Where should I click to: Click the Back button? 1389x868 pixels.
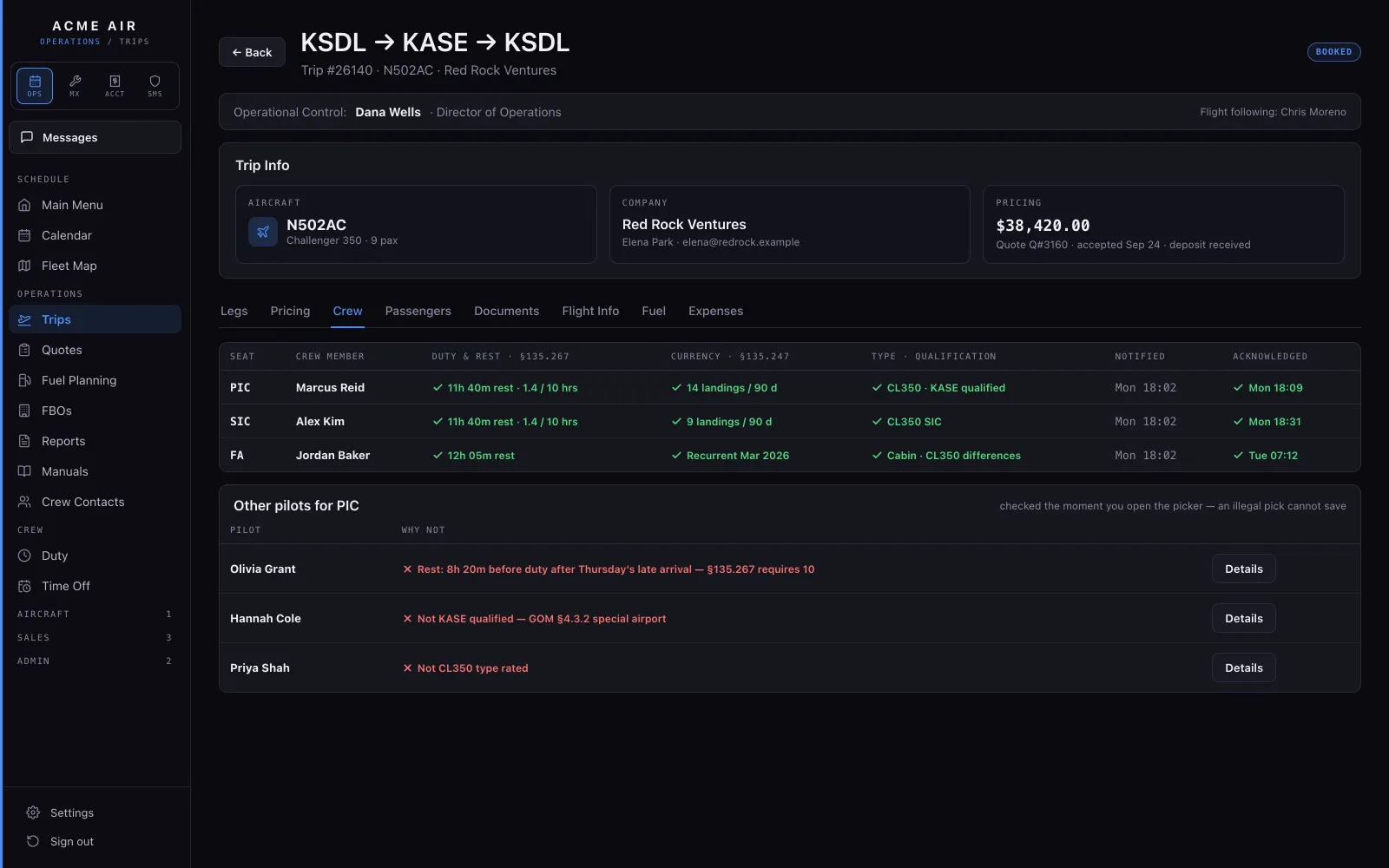click(252, 52)
